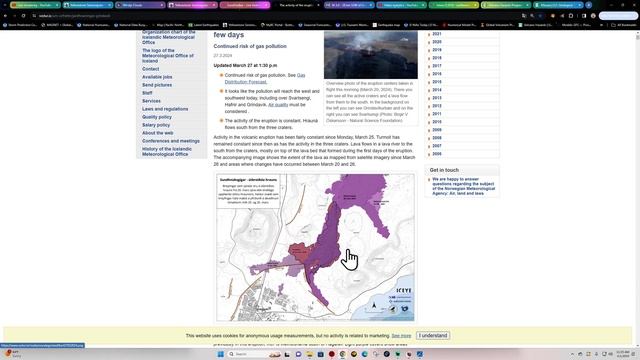
Task: Open the 2009 news archive year
Action: tap(437, 130)
